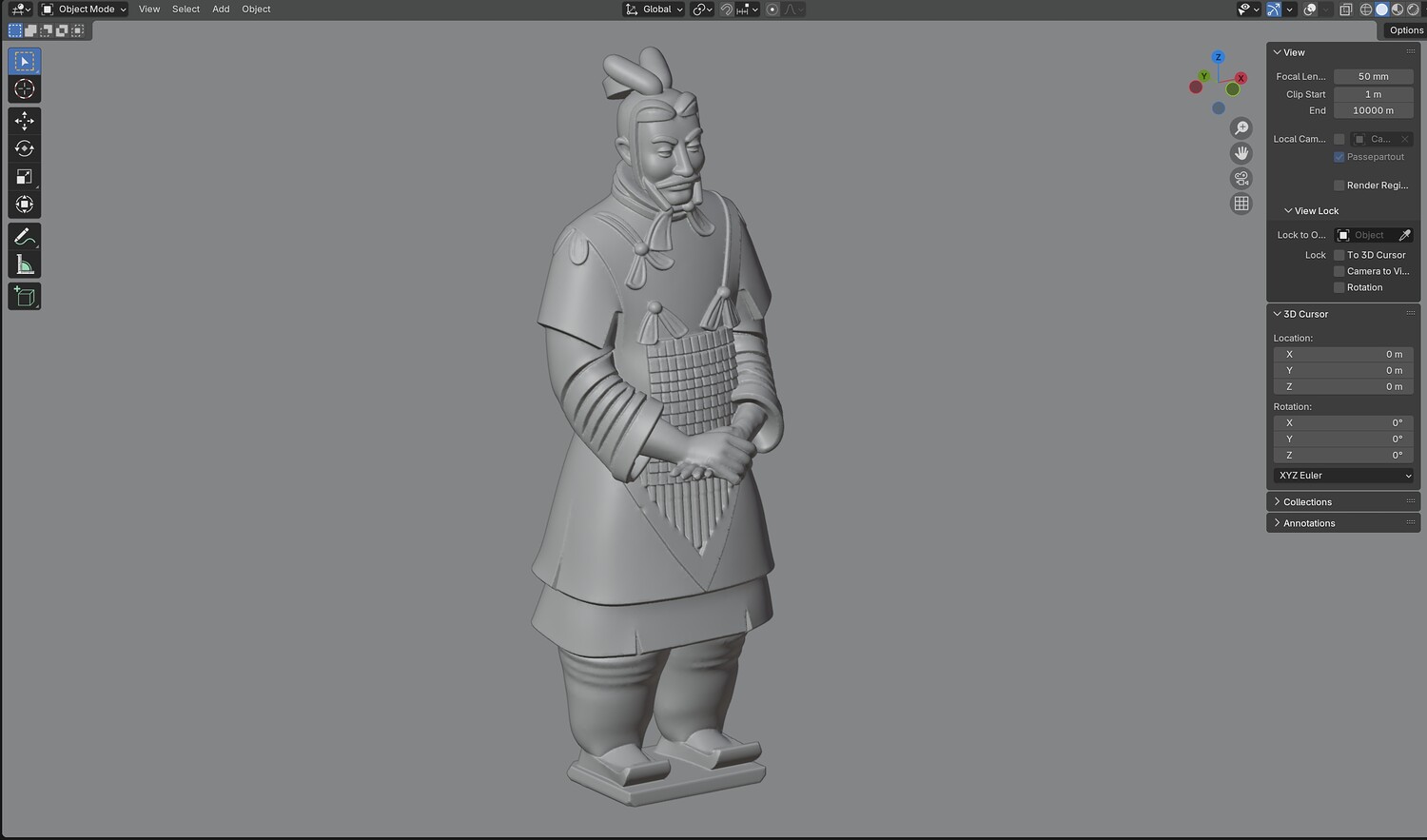
Task: Switch to material preview shading
Action: pos(1398,10)
